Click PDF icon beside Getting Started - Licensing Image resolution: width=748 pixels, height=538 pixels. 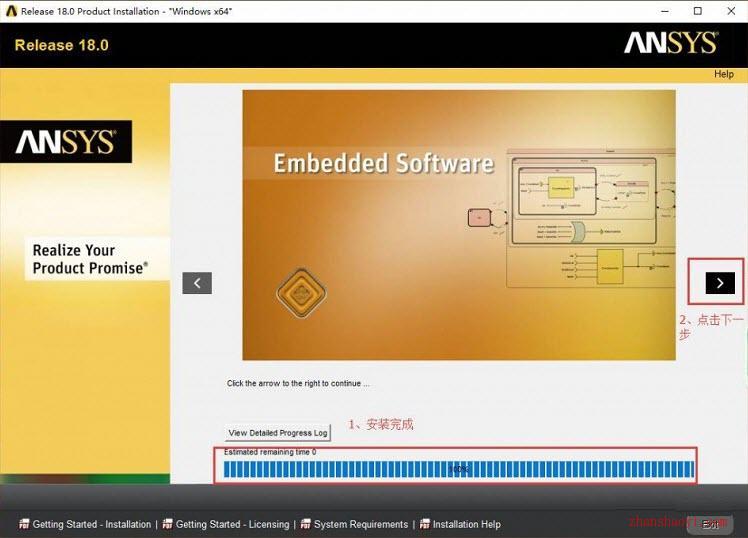[167, 524]
